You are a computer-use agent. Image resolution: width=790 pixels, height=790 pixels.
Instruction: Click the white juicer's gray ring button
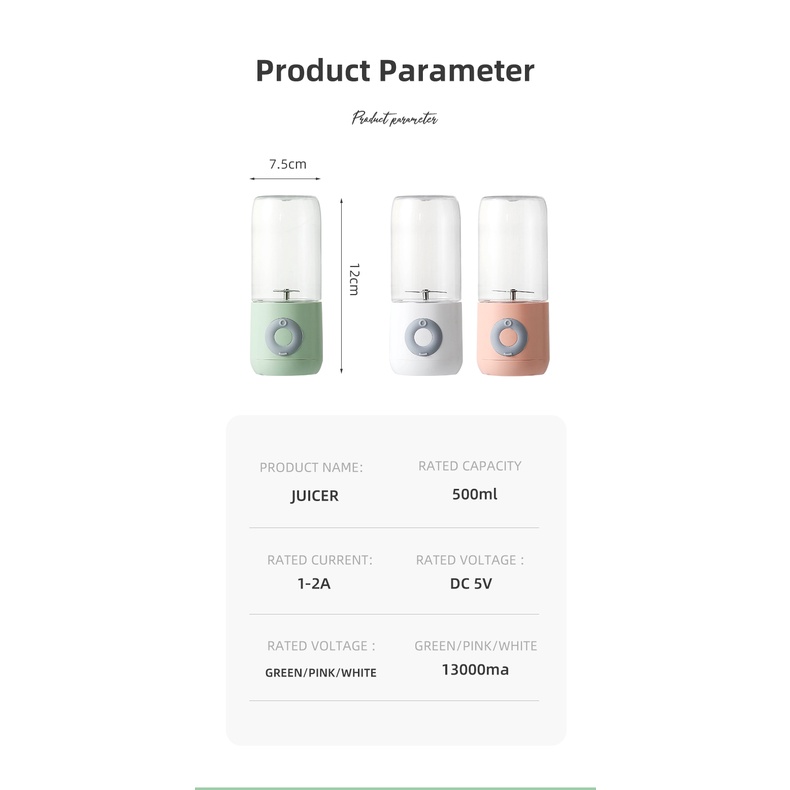[x=426, y=339]
